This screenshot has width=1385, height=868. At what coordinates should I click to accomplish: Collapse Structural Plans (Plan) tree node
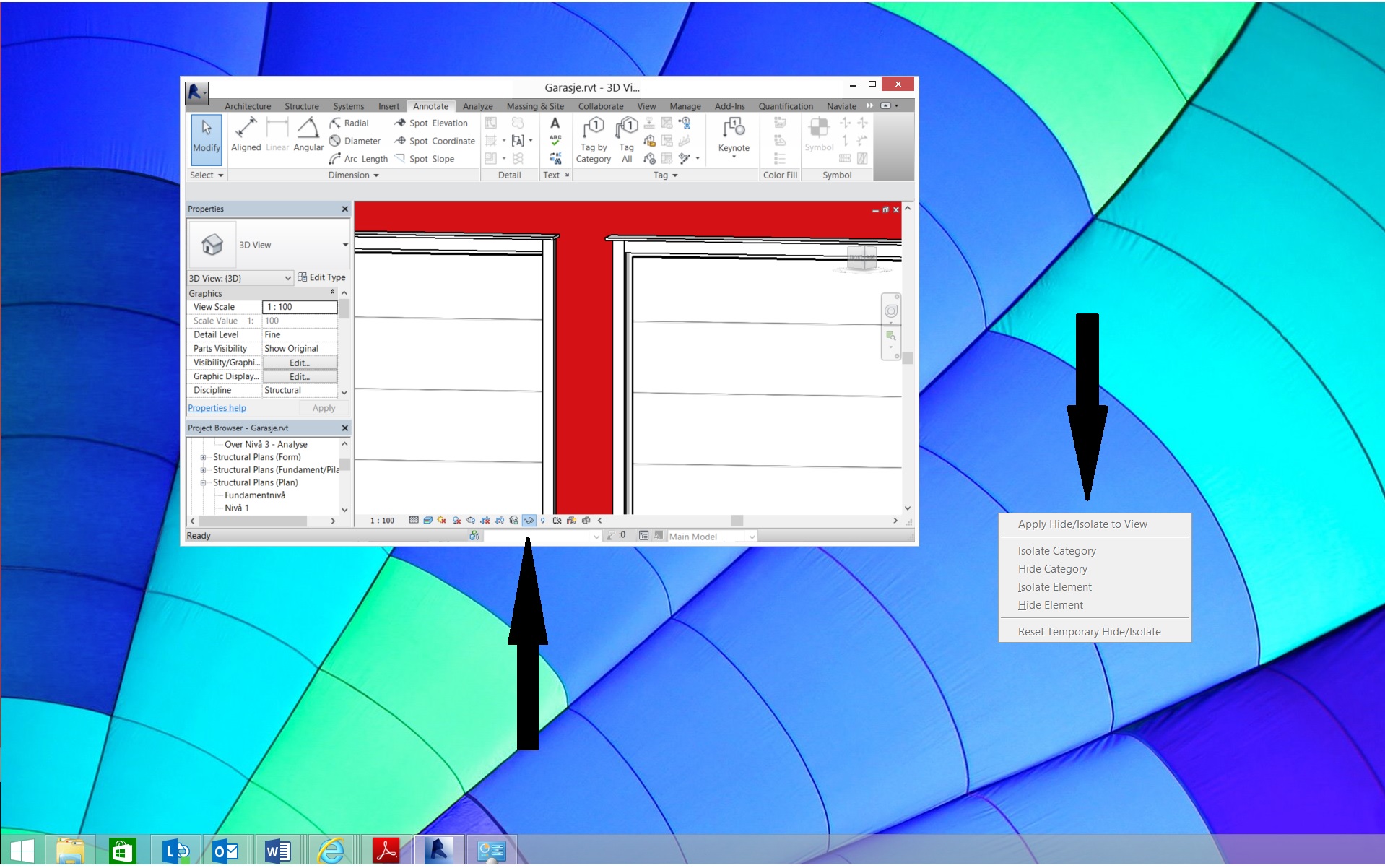[x=203, y=483]
